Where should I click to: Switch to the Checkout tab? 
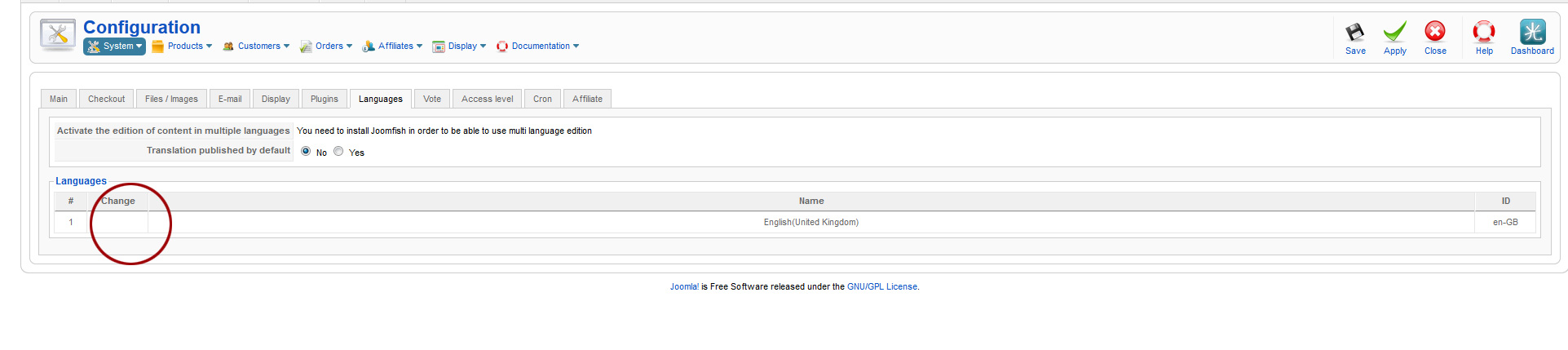coord(106,99)
